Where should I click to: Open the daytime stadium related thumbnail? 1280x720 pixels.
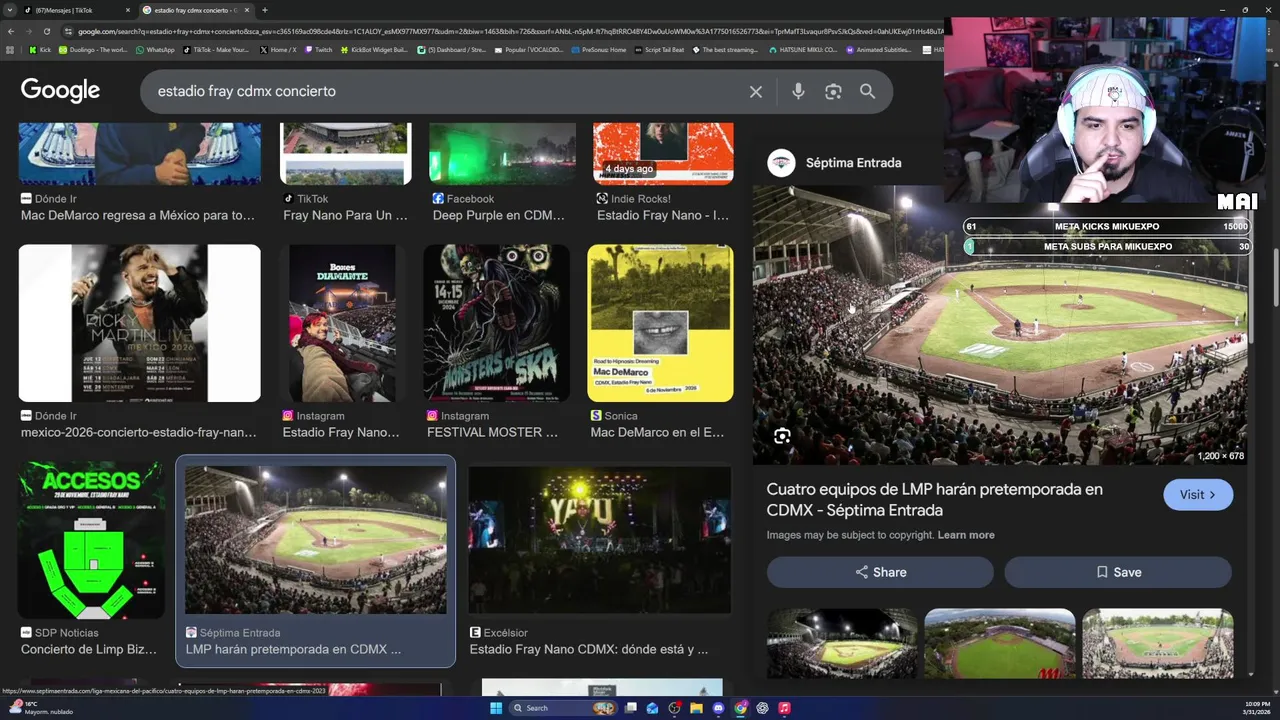[x=1158, y=644]
